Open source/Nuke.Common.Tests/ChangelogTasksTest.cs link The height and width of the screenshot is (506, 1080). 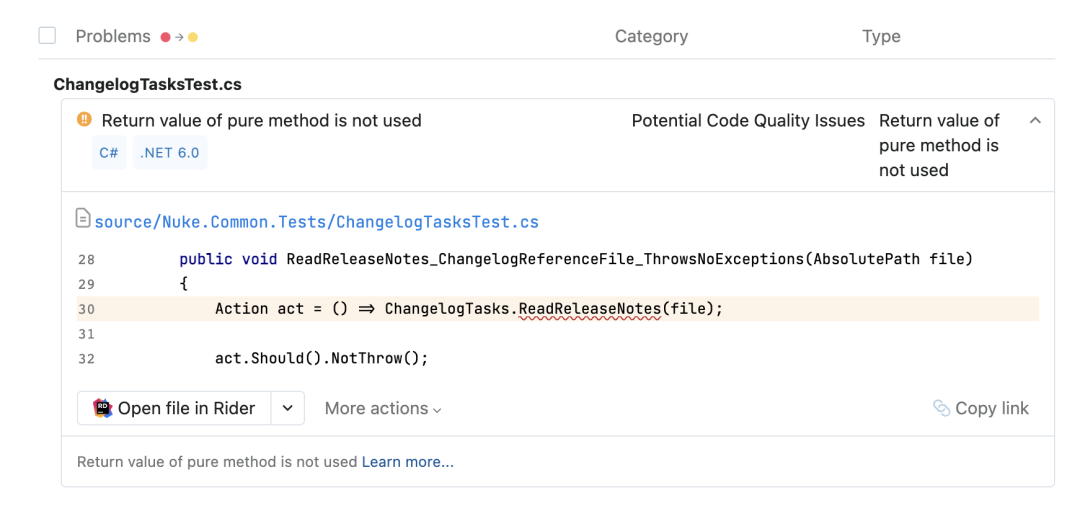coord(317,222)
